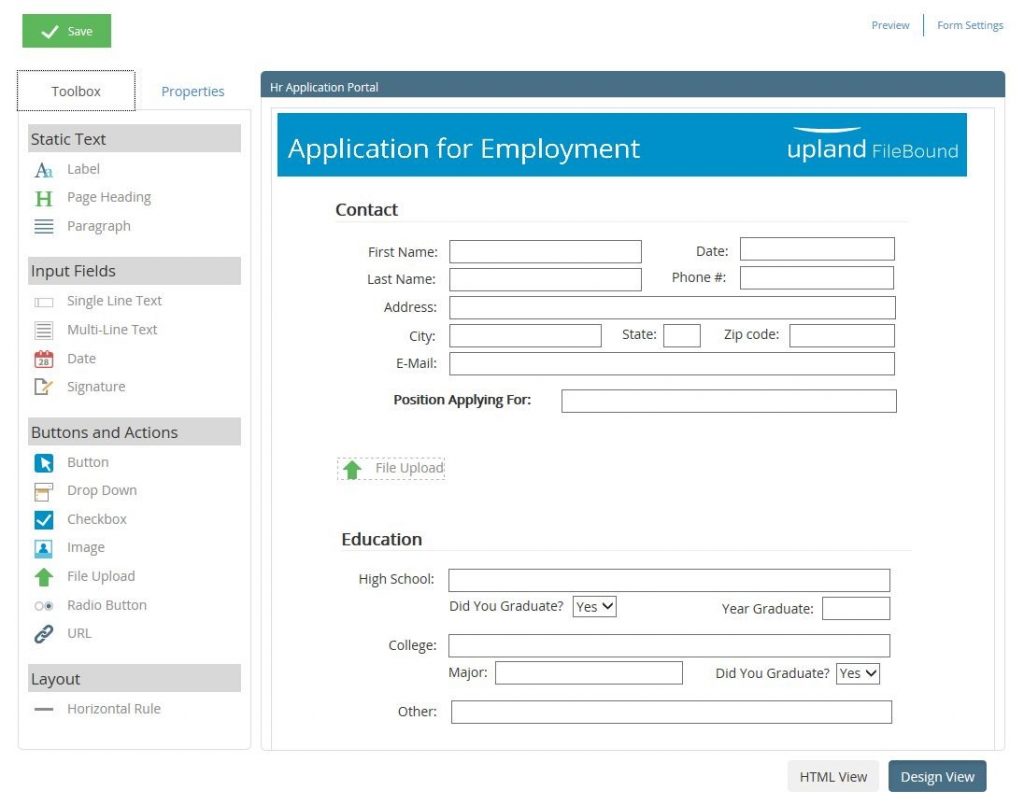Pick the Multi-Line Text icon
Screen dimensions: 1024x805
pyautogui.click(x=43, y=330)
